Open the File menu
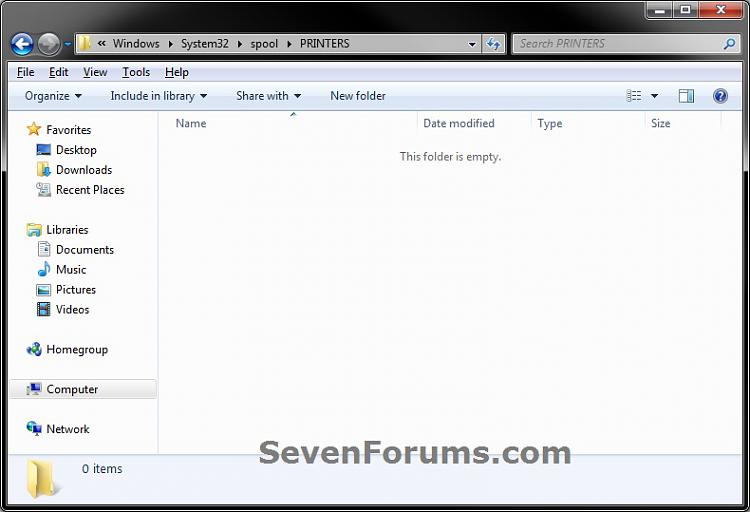Screen dimensions: 750x512 click(25, 72)
